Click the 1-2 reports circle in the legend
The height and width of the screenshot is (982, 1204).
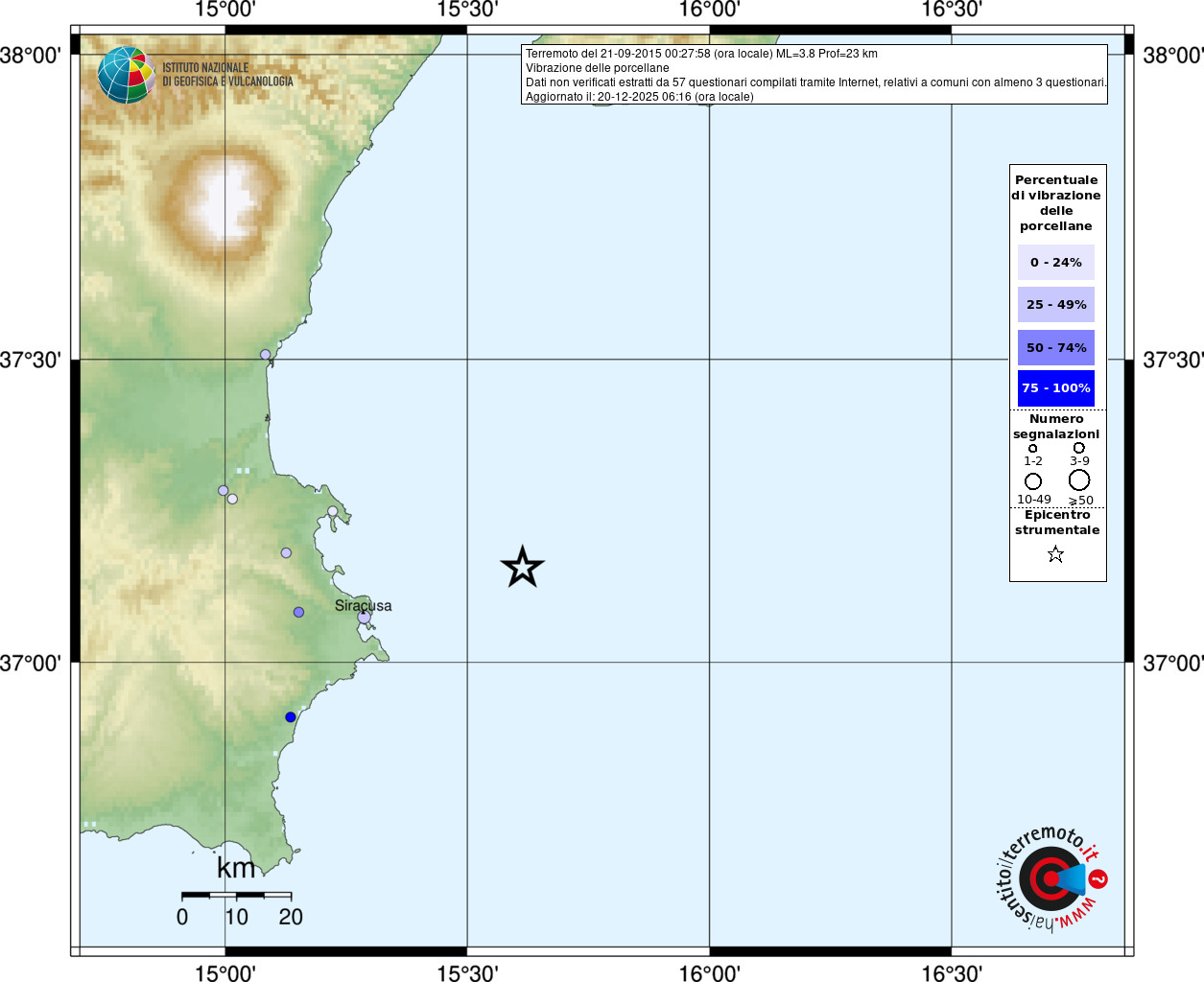(1033, 448)
